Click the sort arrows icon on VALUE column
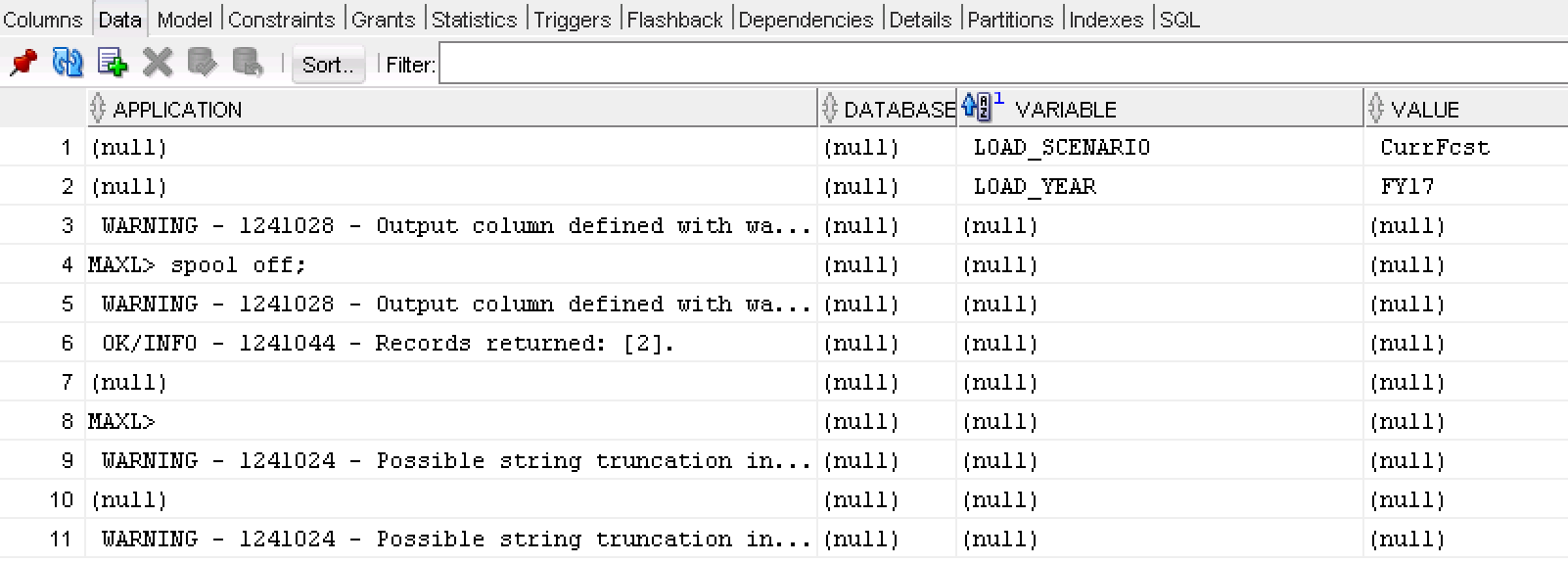Image resolution: width=1568 pixels, height=564 pixels. (1376, 108)
